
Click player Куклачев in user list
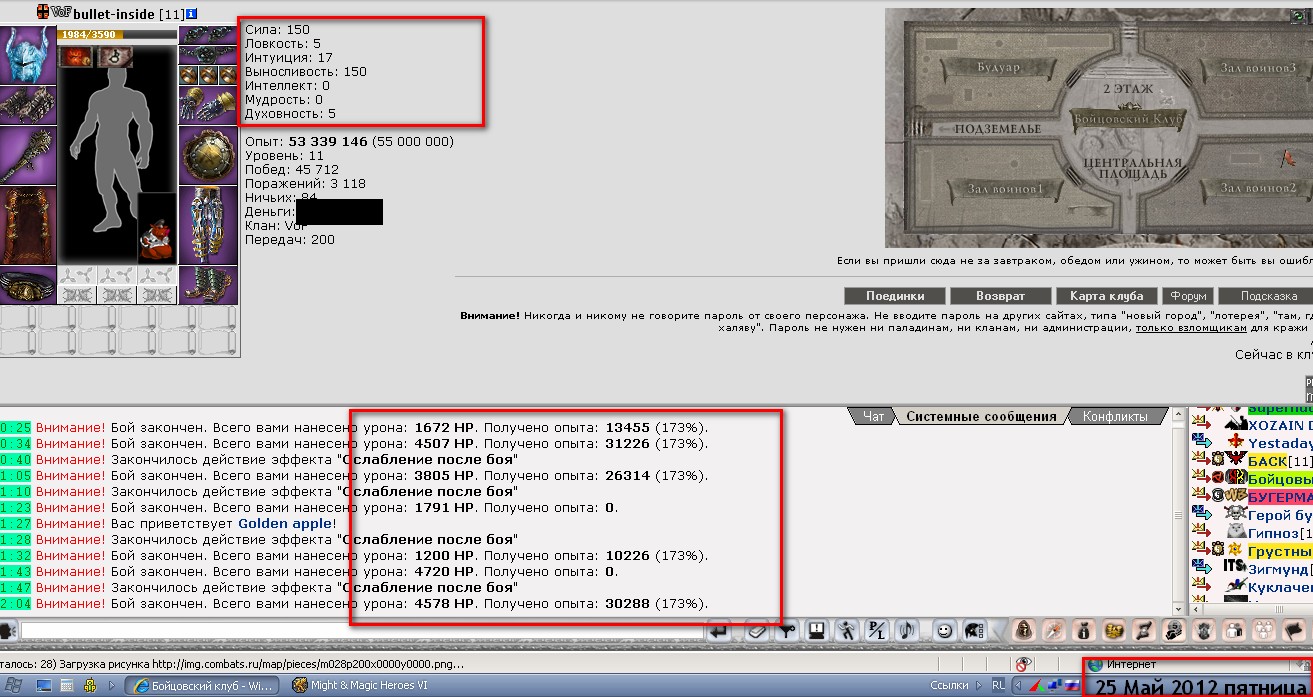[1280, 586]
